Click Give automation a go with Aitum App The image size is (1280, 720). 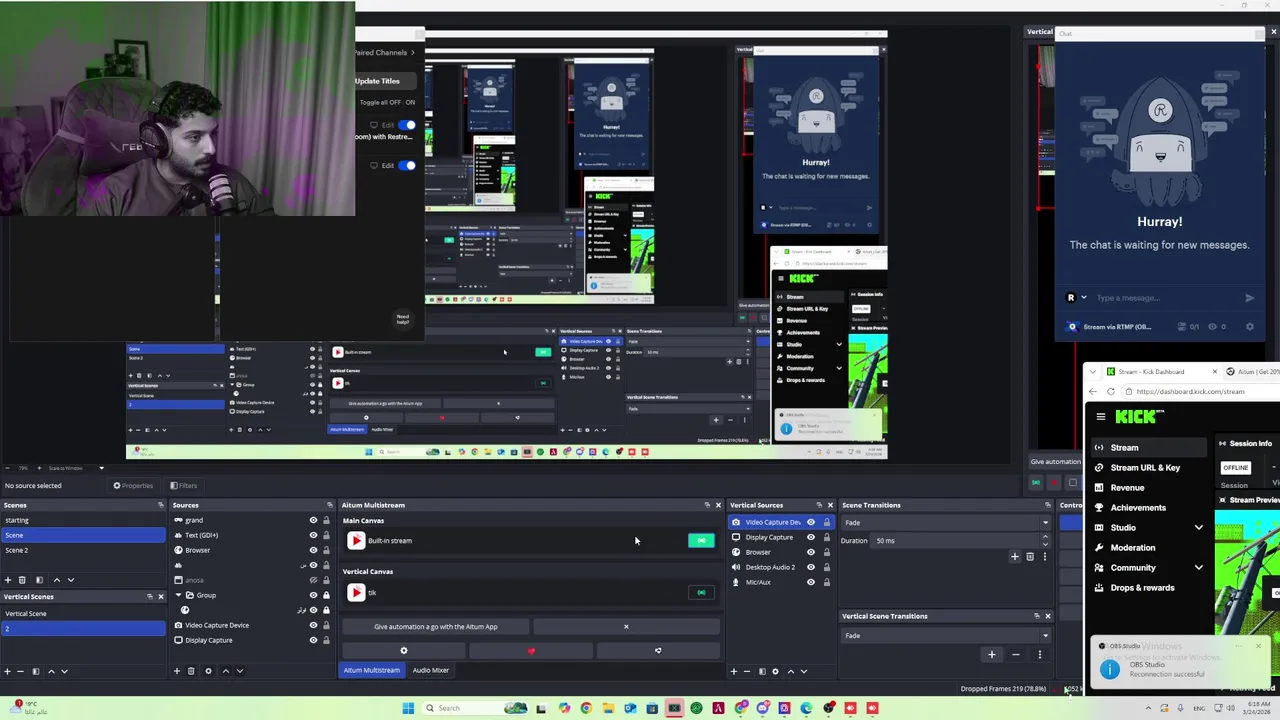coord(436,627)
